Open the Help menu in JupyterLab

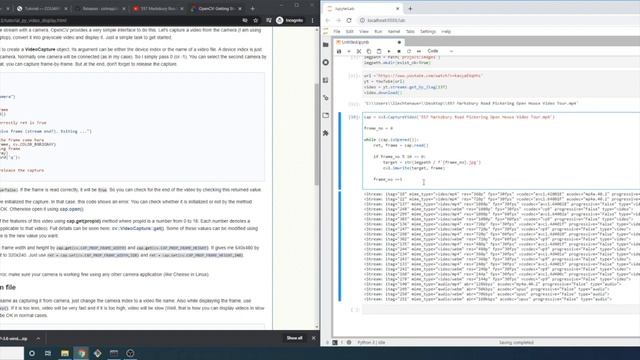tap(446, 31)
